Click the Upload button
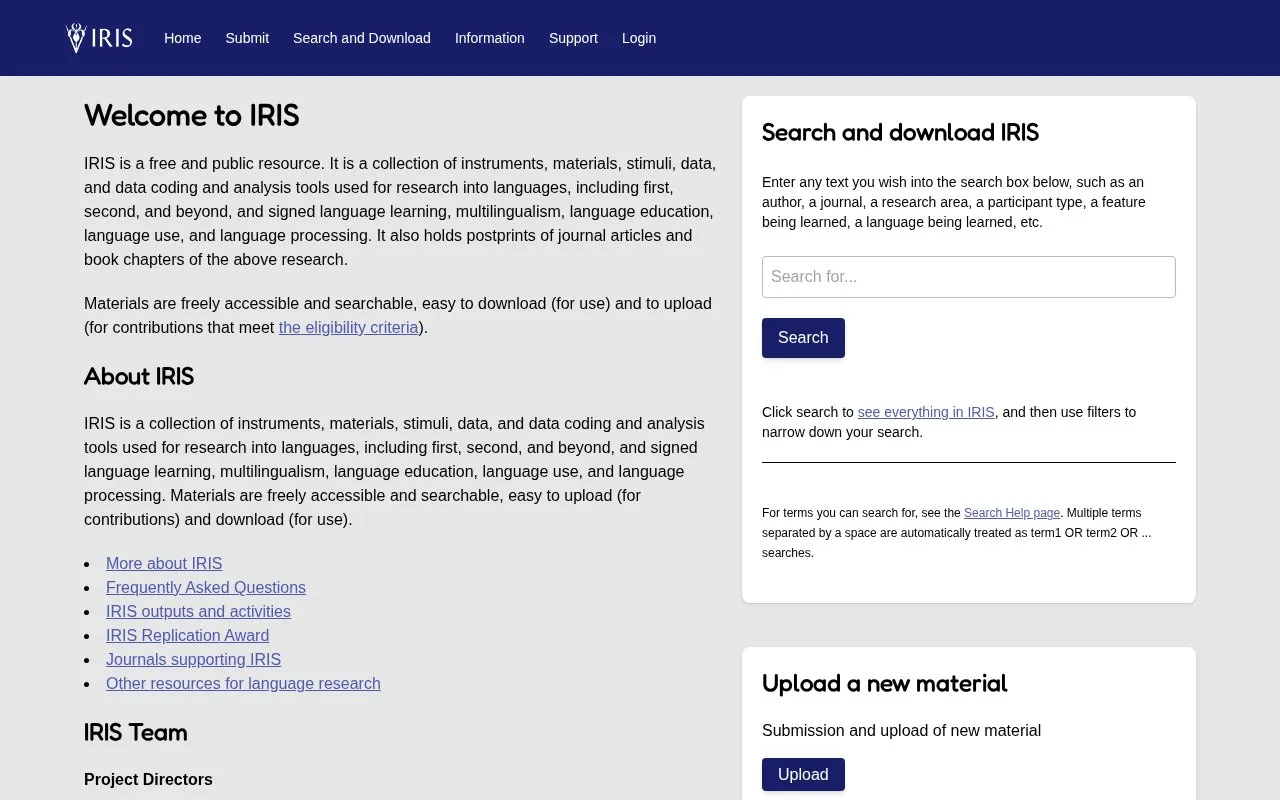Viewport: 1280px width, 800px height. pyautogui.click(x=803, y=775)
